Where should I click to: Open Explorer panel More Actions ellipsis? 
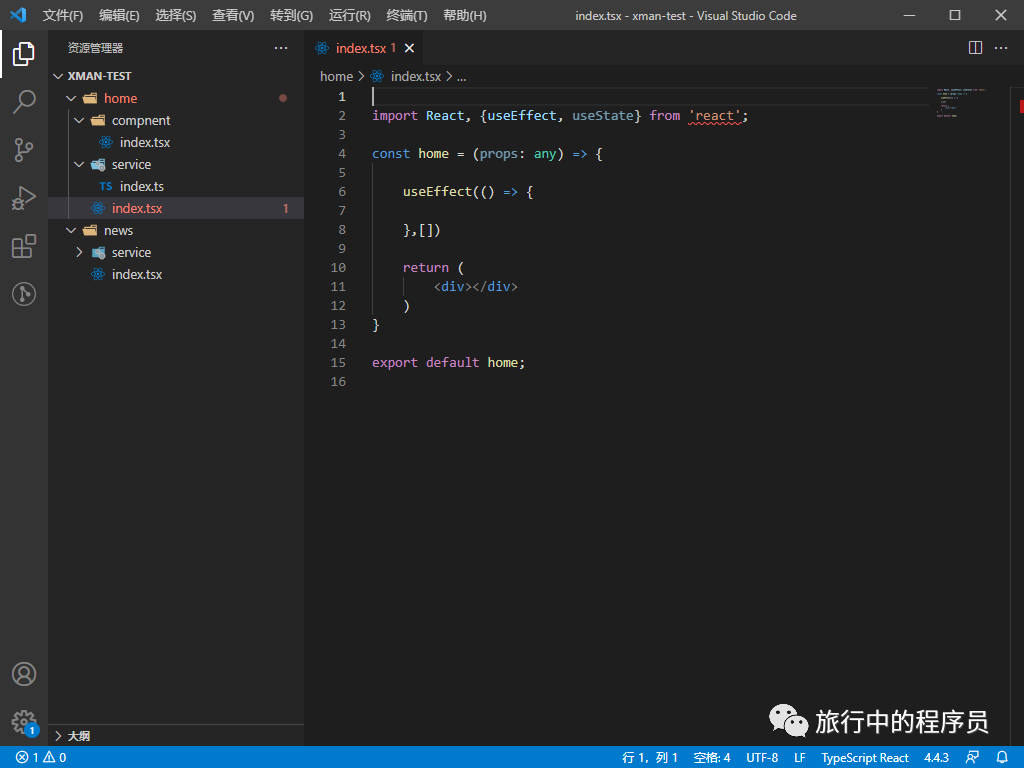coord(281,48)
